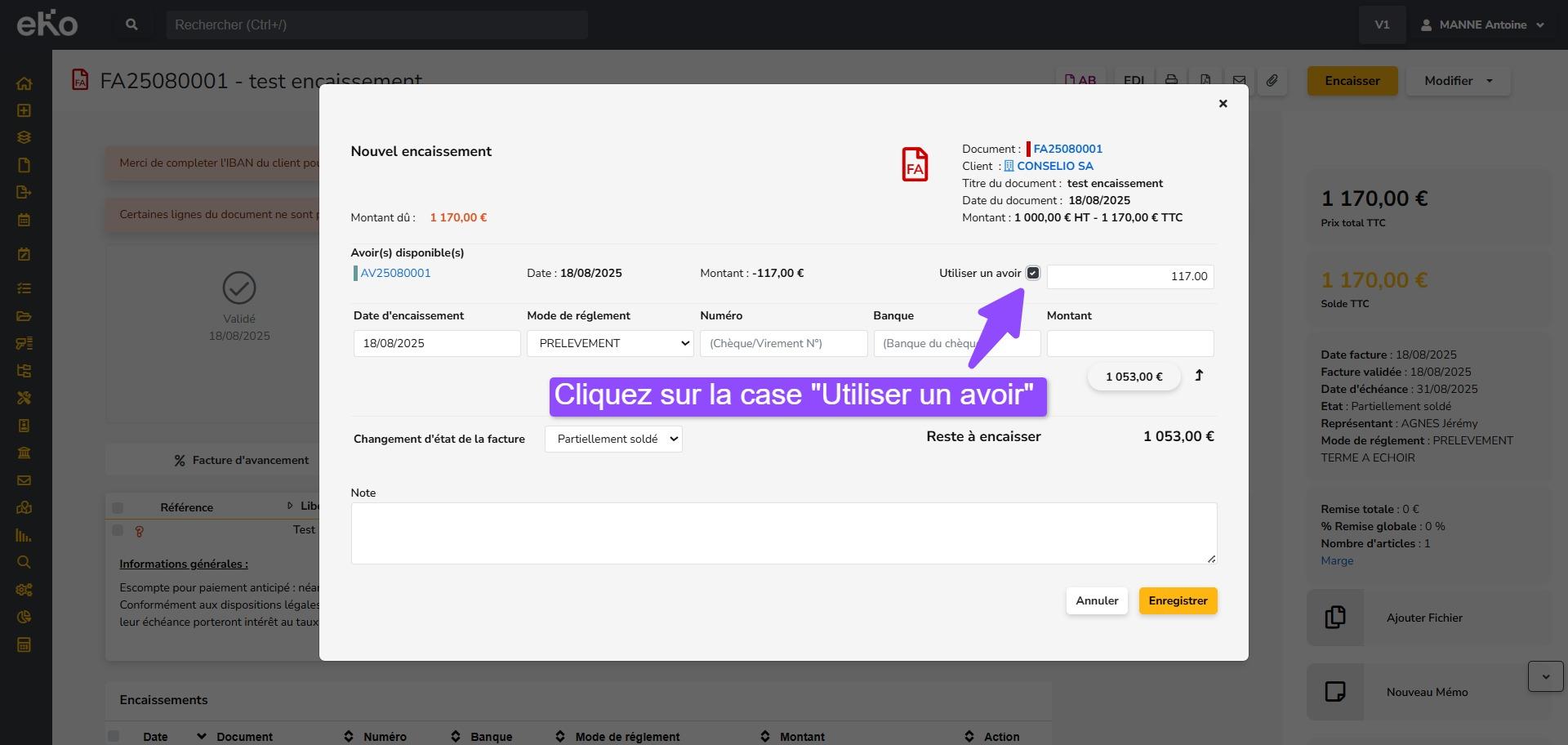Click the Note text area
1568x745 pixels.
point(783,533)
